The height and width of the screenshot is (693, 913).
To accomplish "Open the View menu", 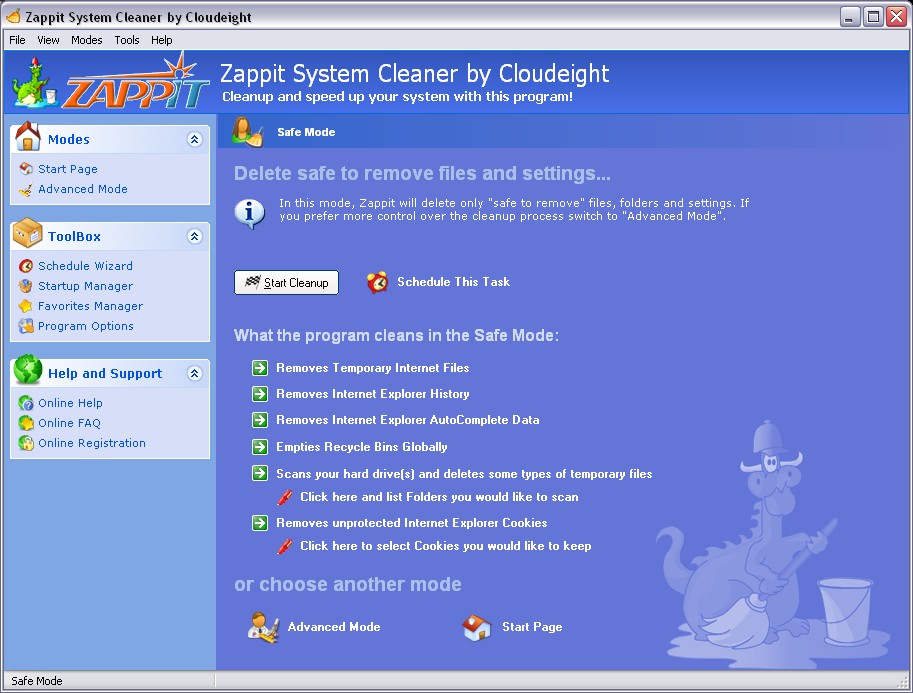I will (48, 40).
